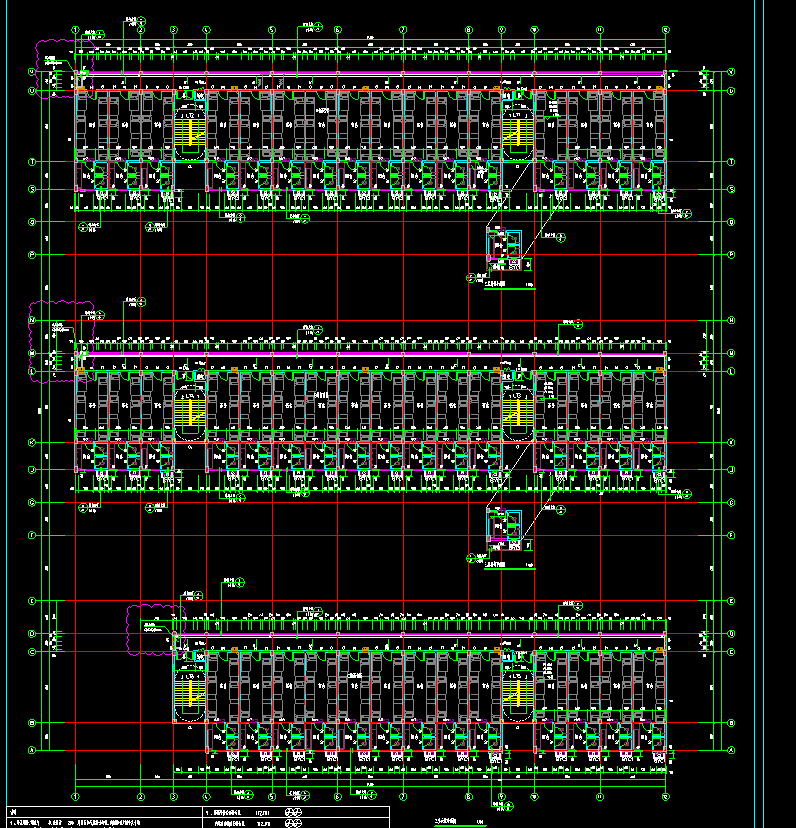Click grid axis bubble 1 at top edge
This screenshot has height=828, width=796.
point(76,30)
